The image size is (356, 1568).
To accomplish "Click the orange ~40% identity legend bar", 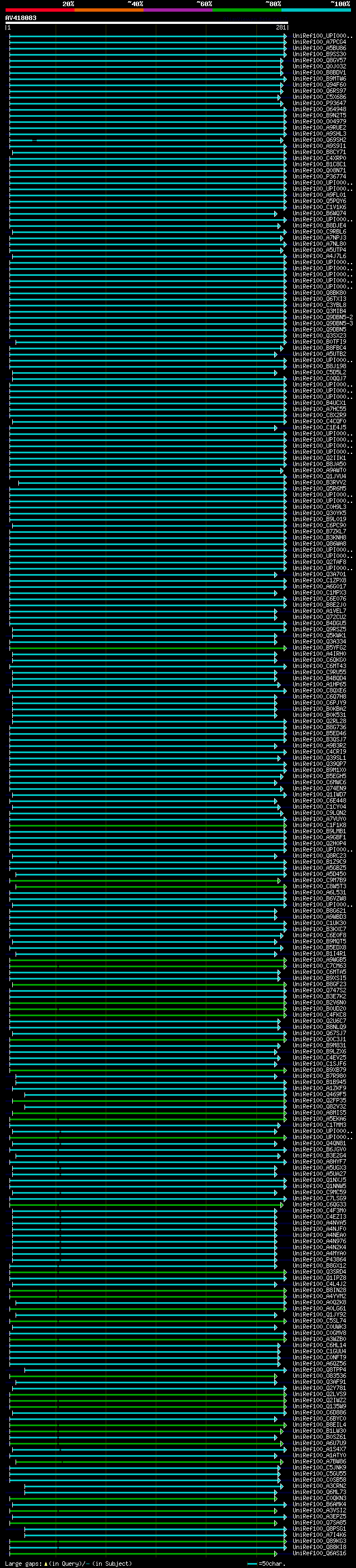I will (109, 10).
